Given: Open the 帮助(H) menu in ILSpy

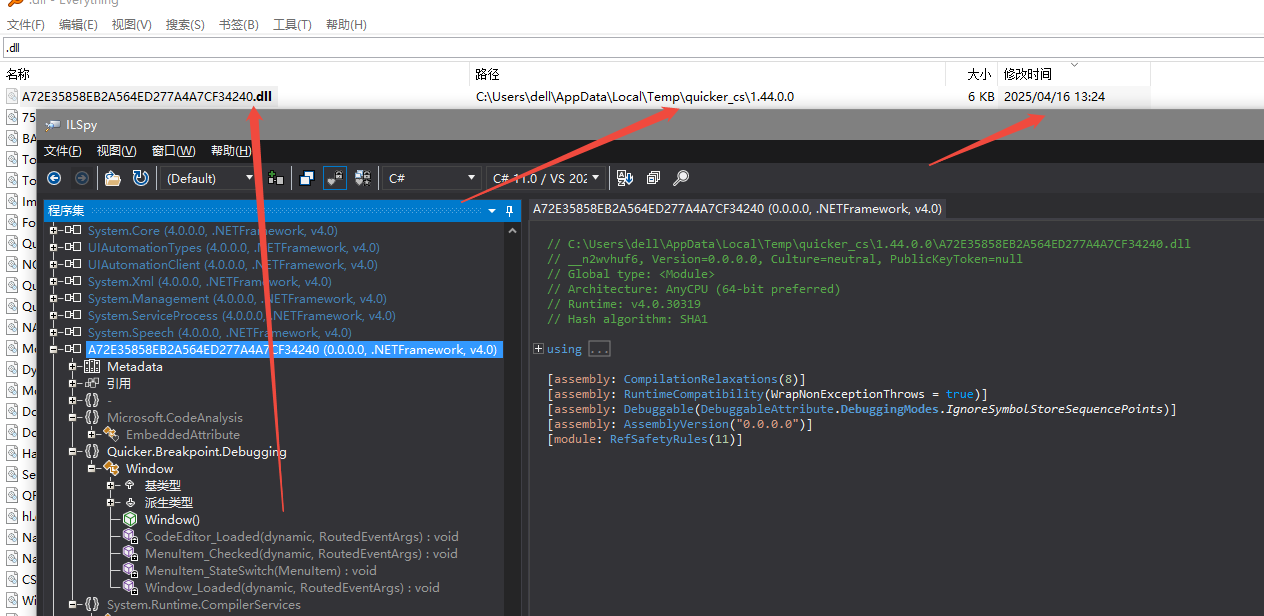Looking at the screenshot, I should 231,151.
